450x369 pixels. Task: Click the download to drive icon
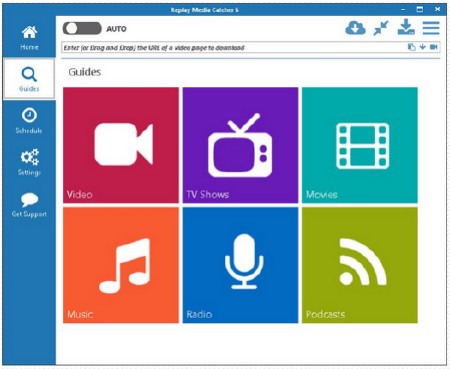pyautogui.click(x=406, y=27)
